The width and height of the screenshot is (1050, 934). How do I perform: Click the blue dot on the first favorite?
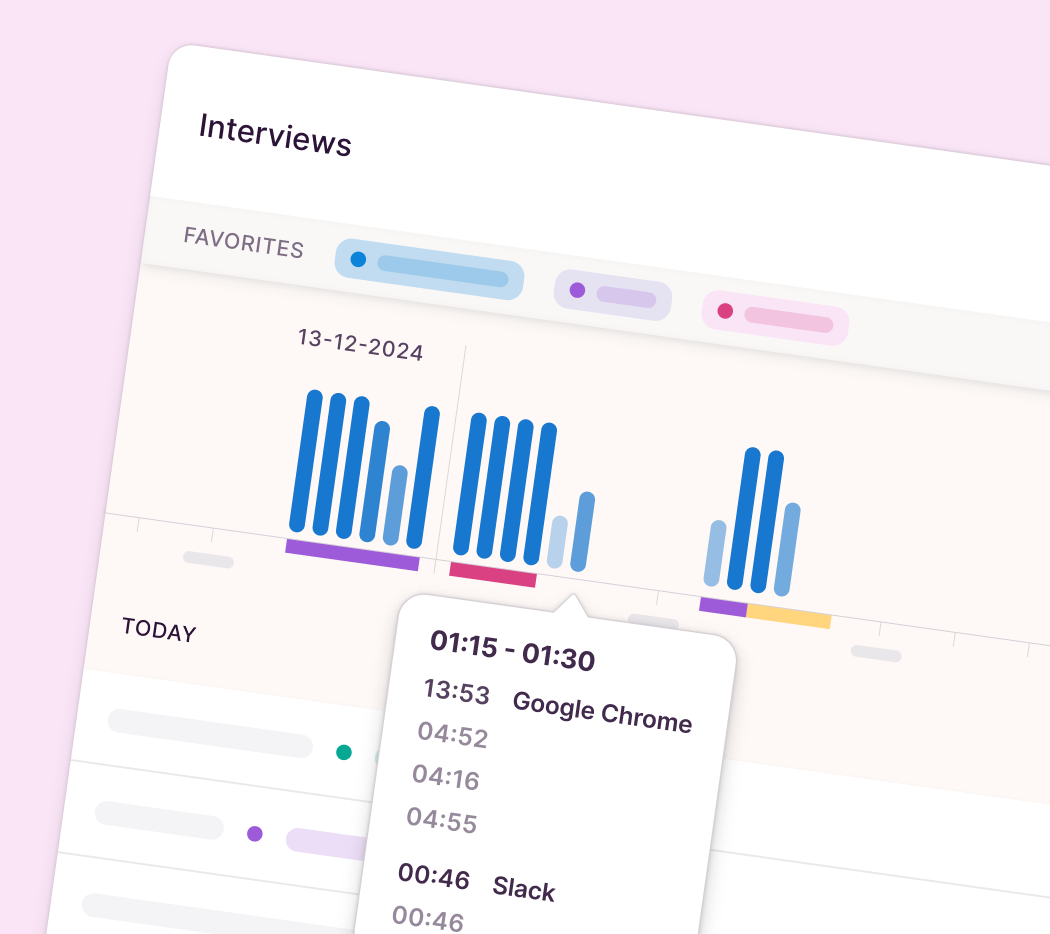point(359,259)
